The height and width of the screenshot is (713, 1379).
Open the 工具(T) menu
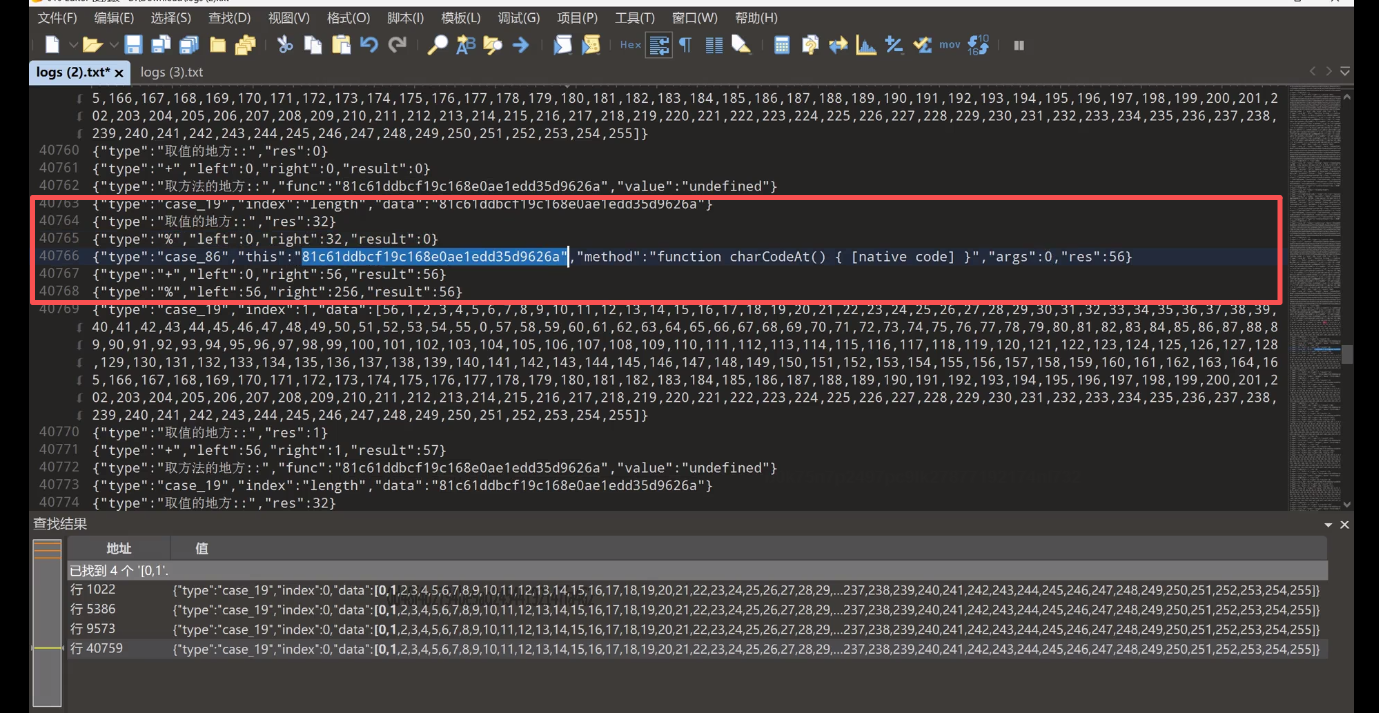pos(635,18)
